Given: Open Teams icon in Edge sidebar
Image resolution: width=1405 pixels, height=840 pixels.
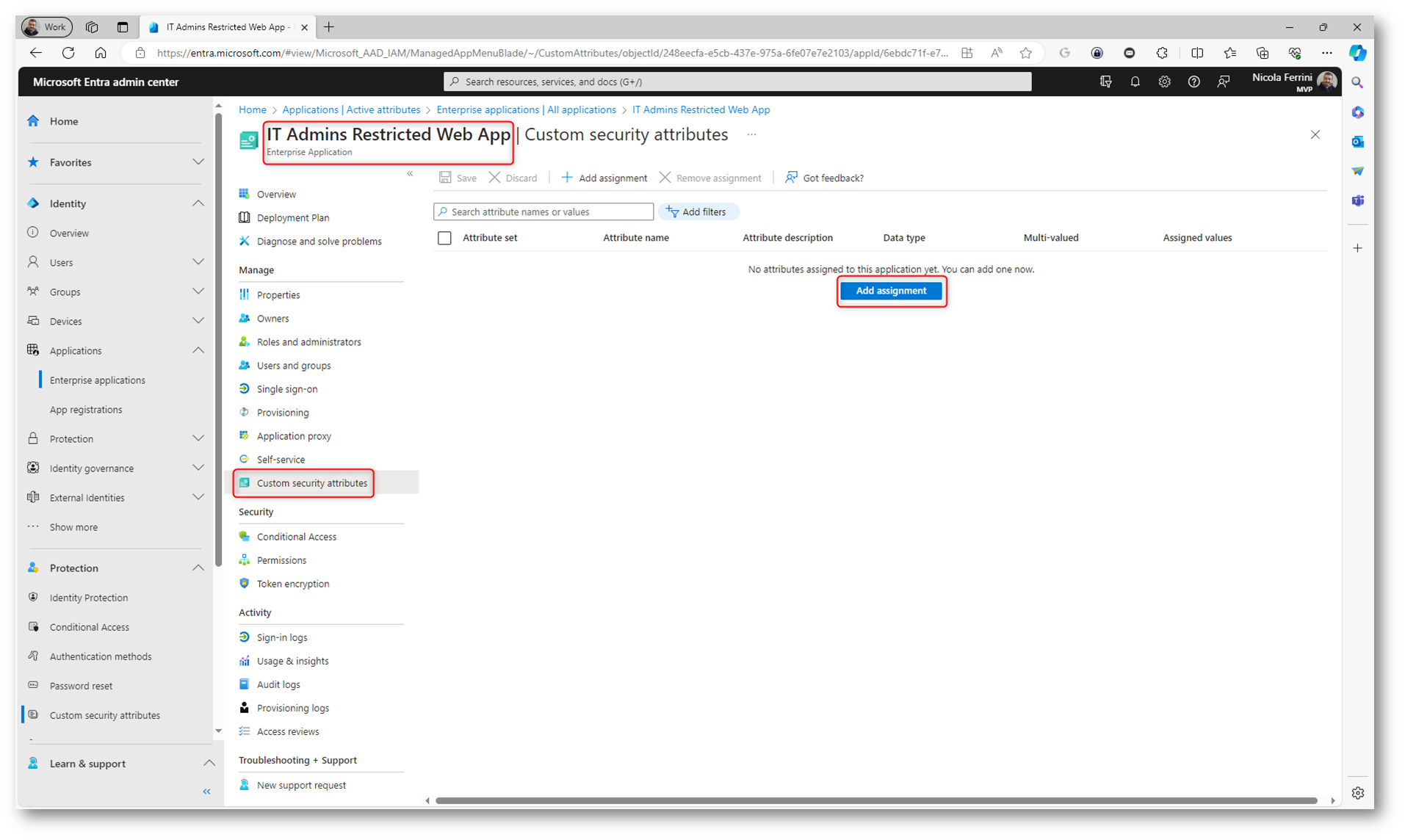Looking at the screenshot, I should pos(1357,200).
